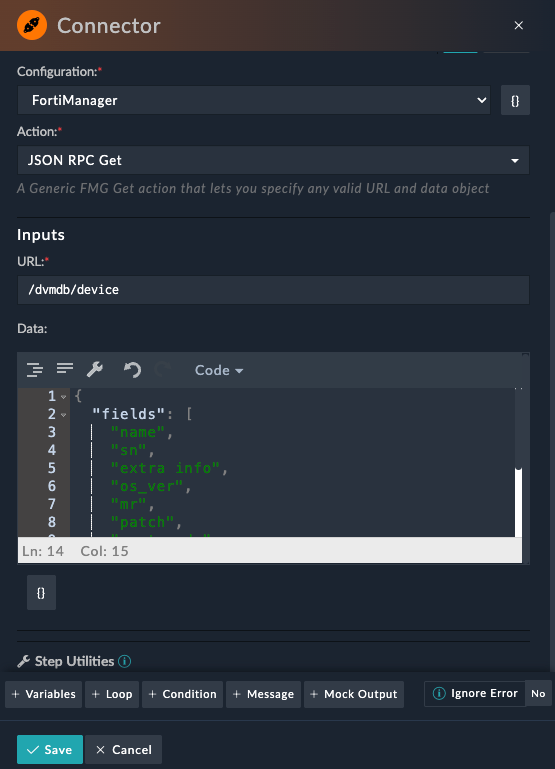Open the JSON RPC Get action dropdown

(x=273, y=160)
